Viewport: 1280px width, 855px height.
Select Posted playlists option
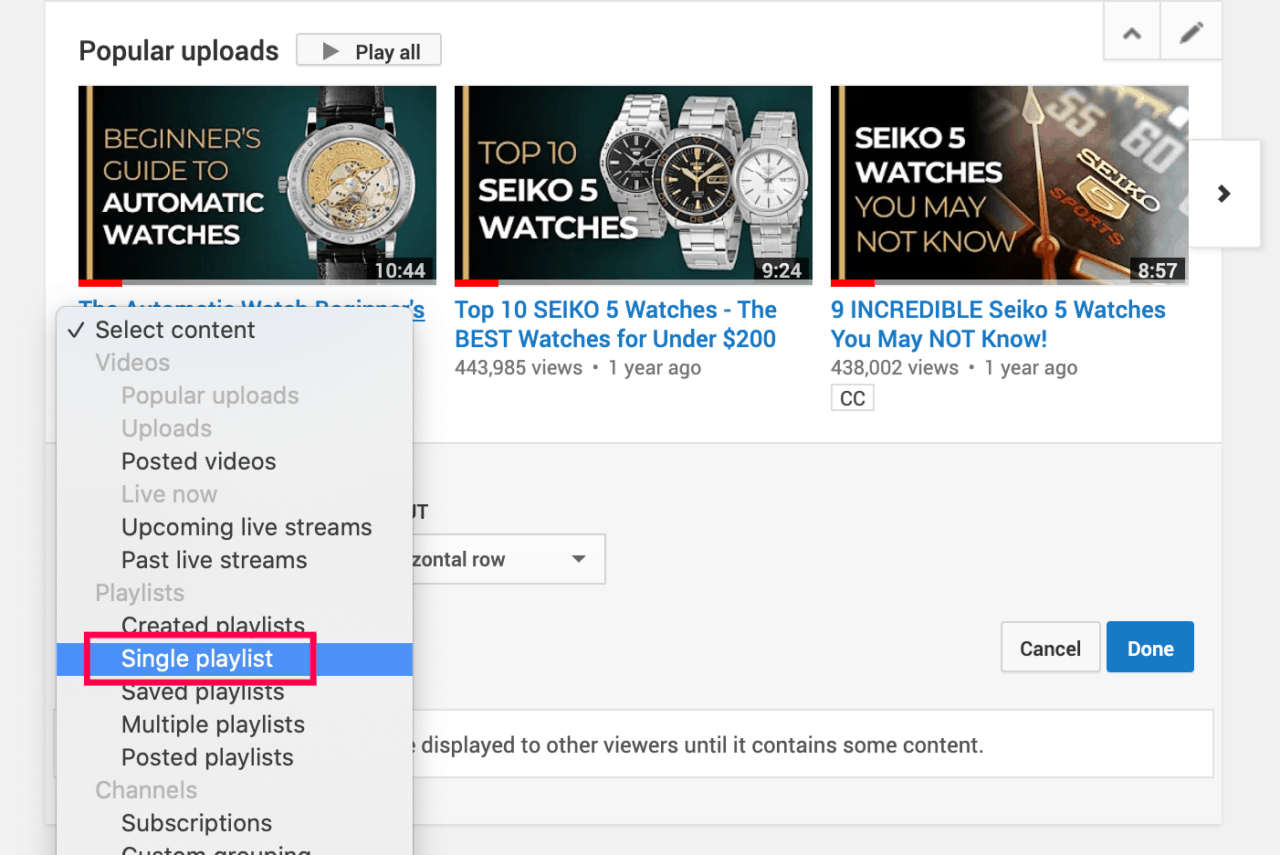[x=234, y=757]
